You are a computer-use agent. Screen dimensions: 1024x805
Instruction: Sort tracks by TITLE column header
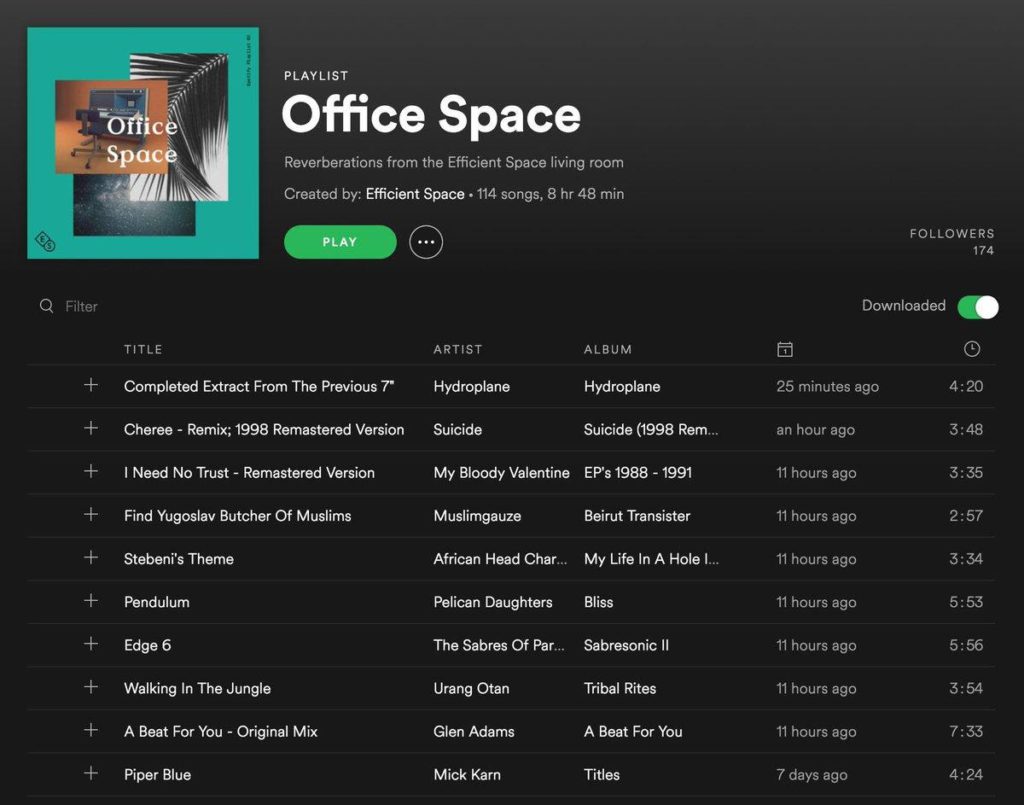(x=143, y=349)
